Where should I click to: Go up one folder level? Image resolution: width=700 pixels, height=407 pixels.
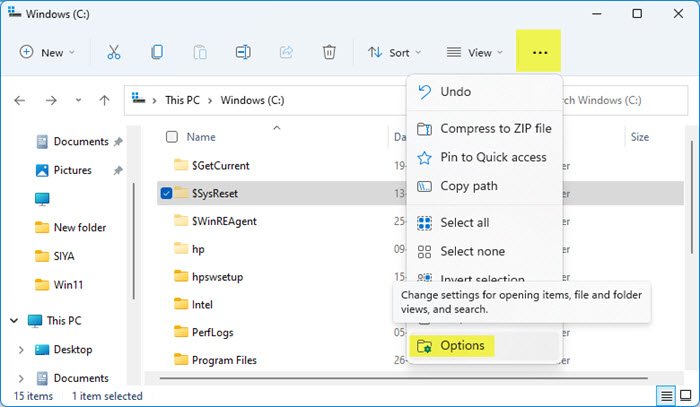click(x=105, y=100)
